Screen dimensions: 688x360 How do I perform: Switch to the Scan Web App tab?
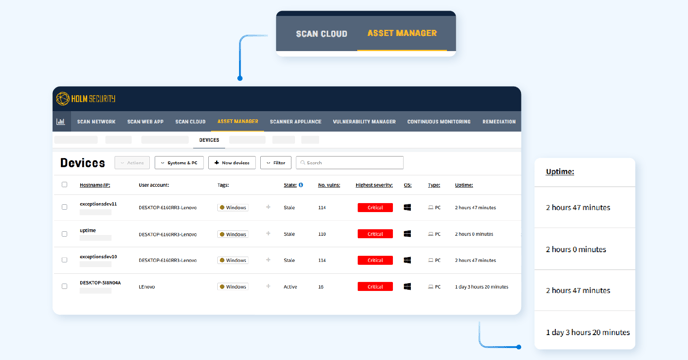145,122
